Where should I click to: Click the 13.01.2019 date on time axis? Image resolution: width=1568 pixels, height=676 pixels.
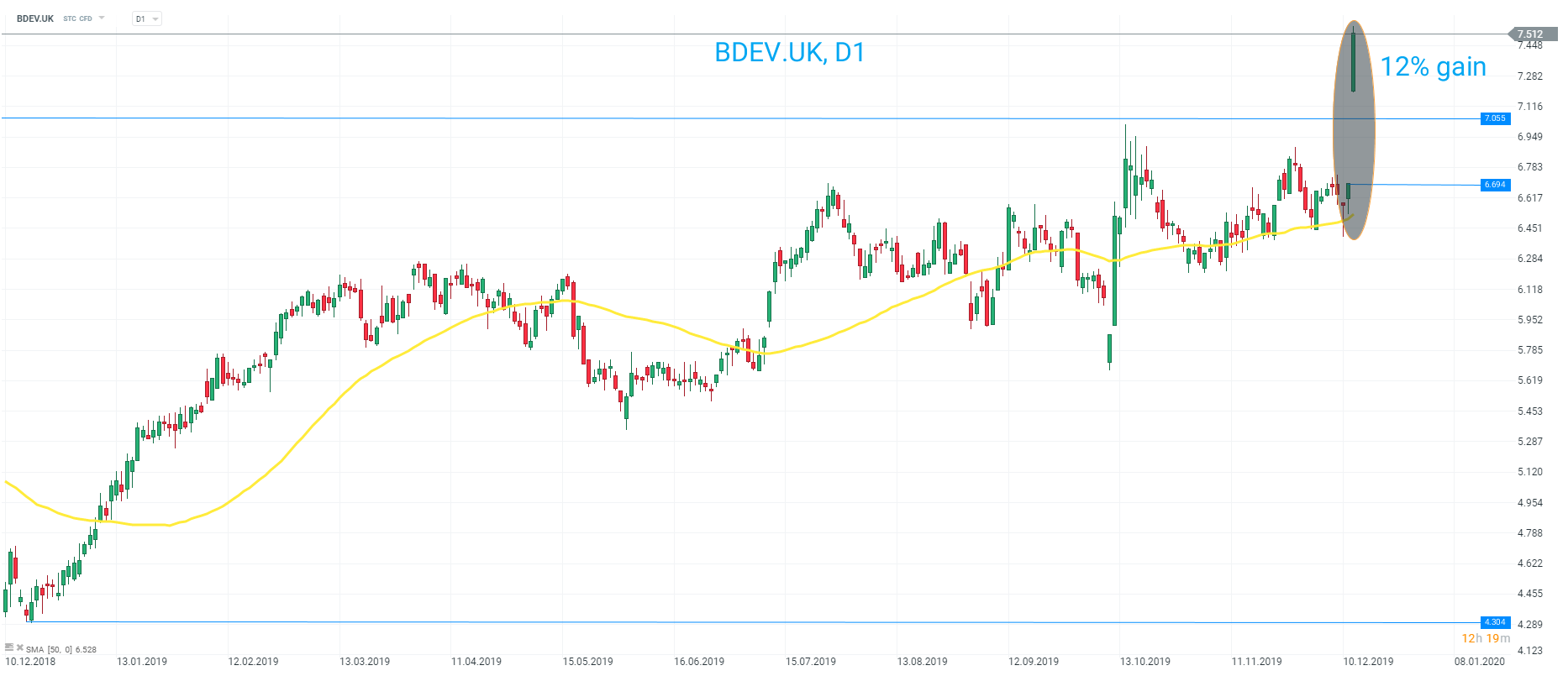pos(142,662)
